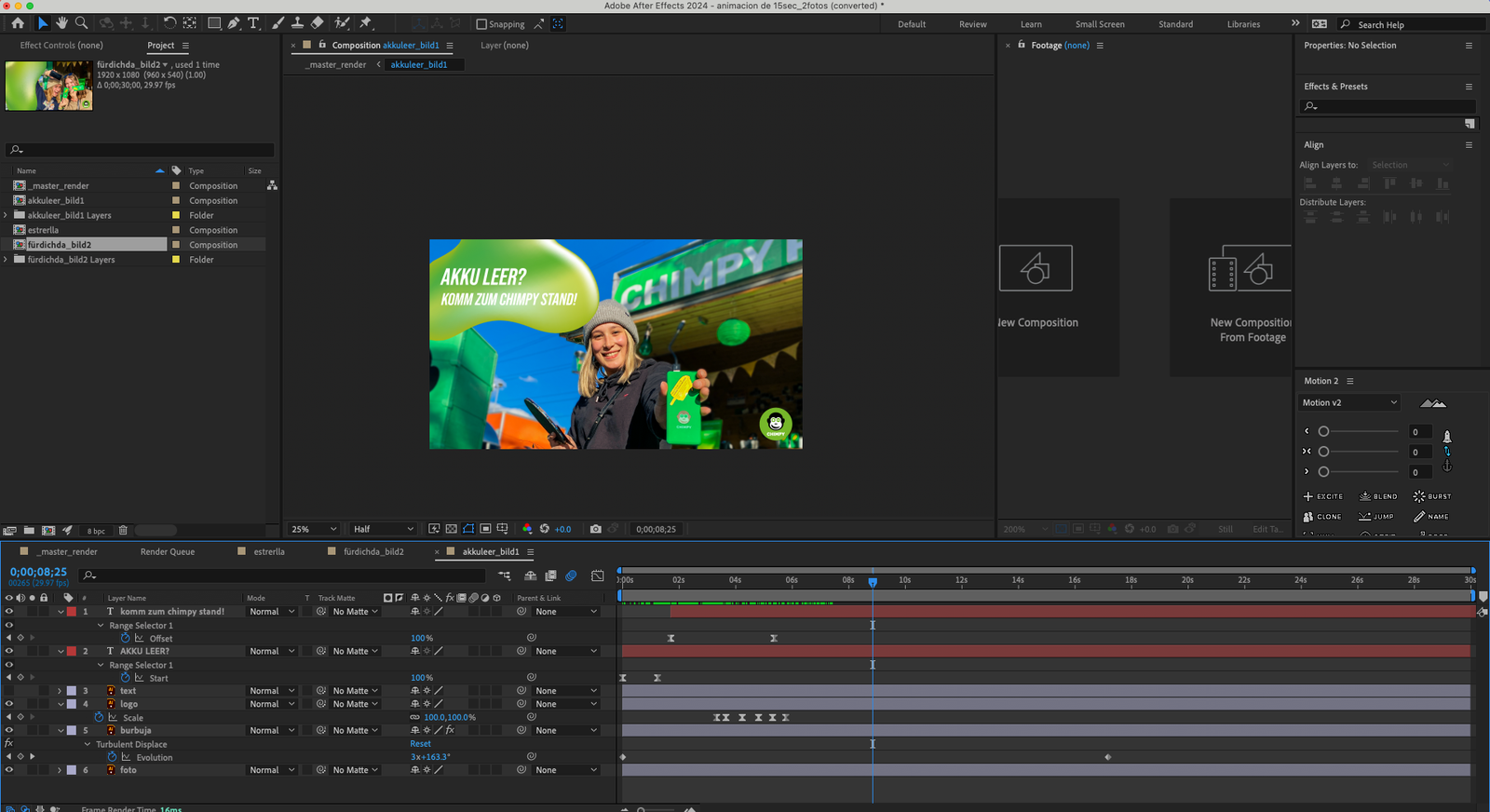
Task: Click the timeline playhead current time indicator
Action: click(x=873, y=582)
